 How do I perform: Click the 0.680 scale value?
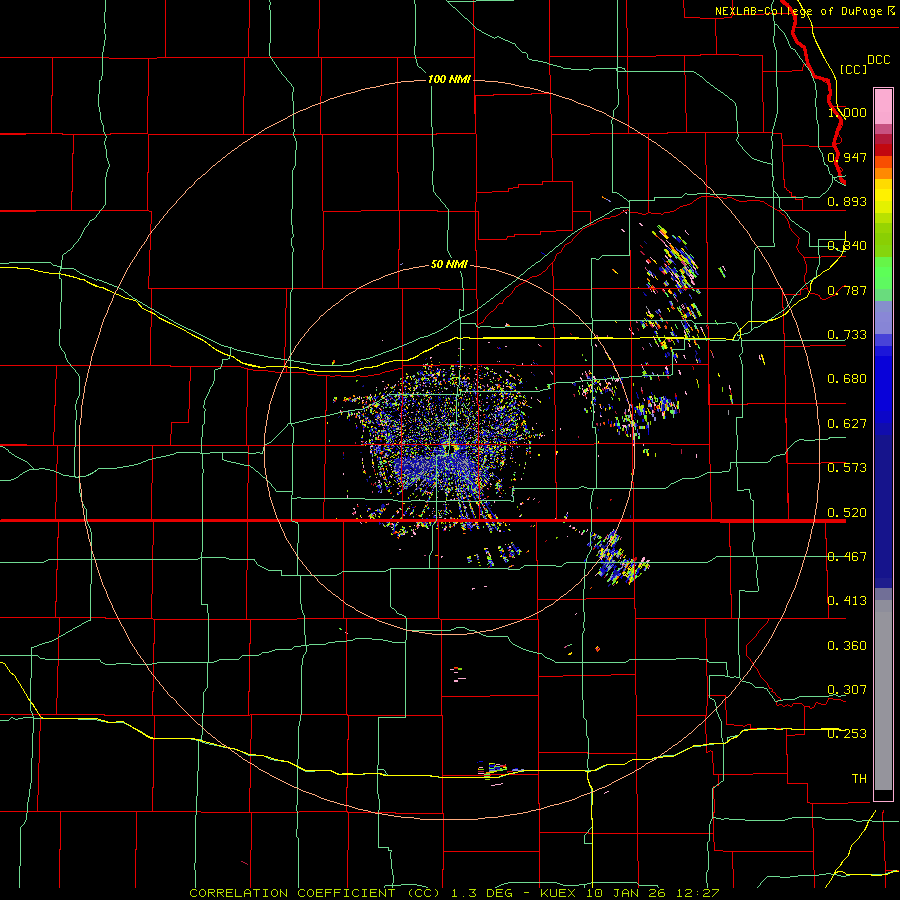[x=847, y=379]
